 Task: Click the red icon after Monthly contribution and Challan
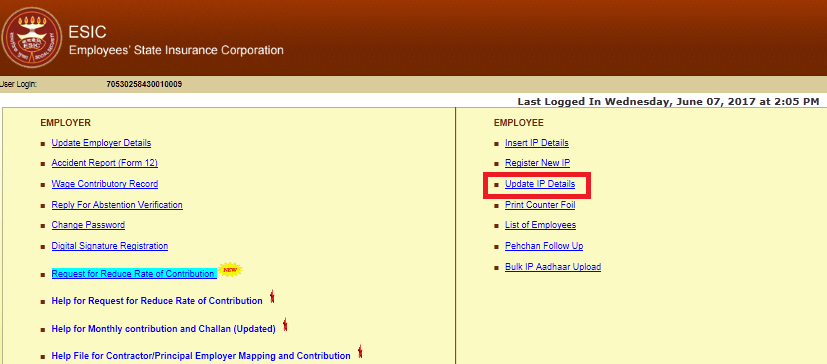(285, 324)
